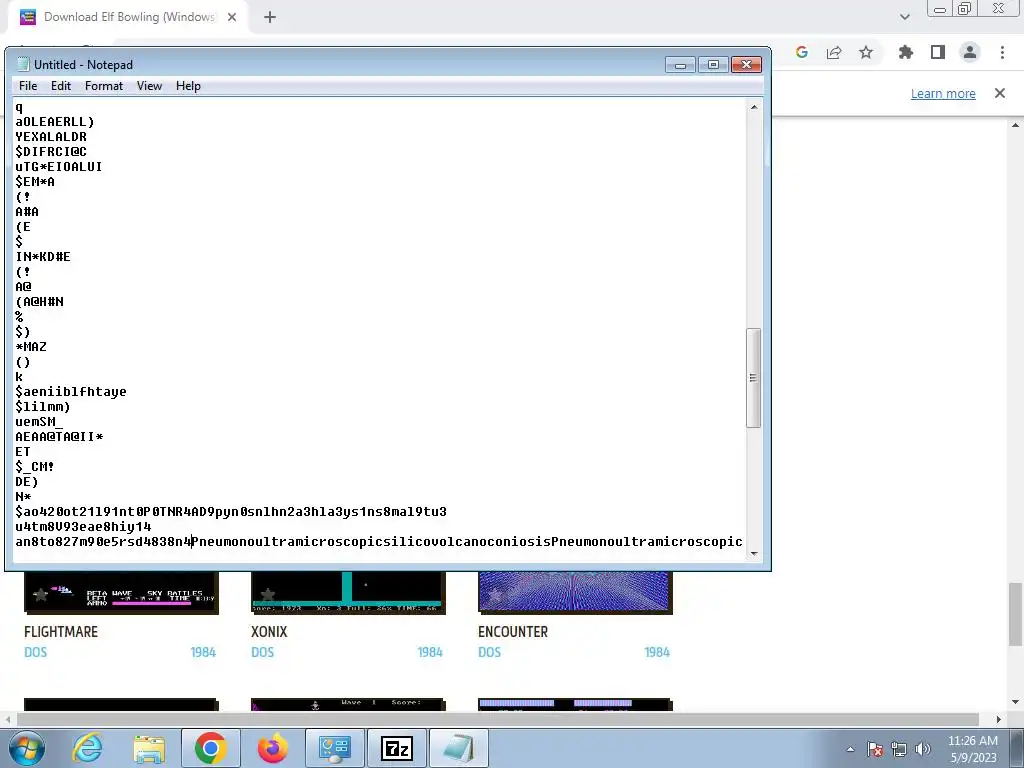Open a new Chrome tab
The height and width of the screenshot is (768, 1024).
[x=270, y=17]
